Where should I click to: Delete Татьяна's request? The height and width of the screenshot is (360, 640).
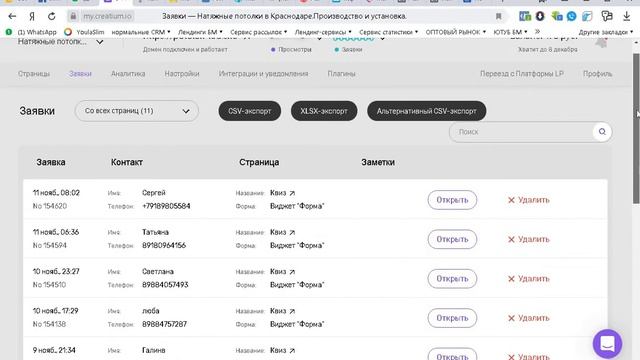click(529, 239)
